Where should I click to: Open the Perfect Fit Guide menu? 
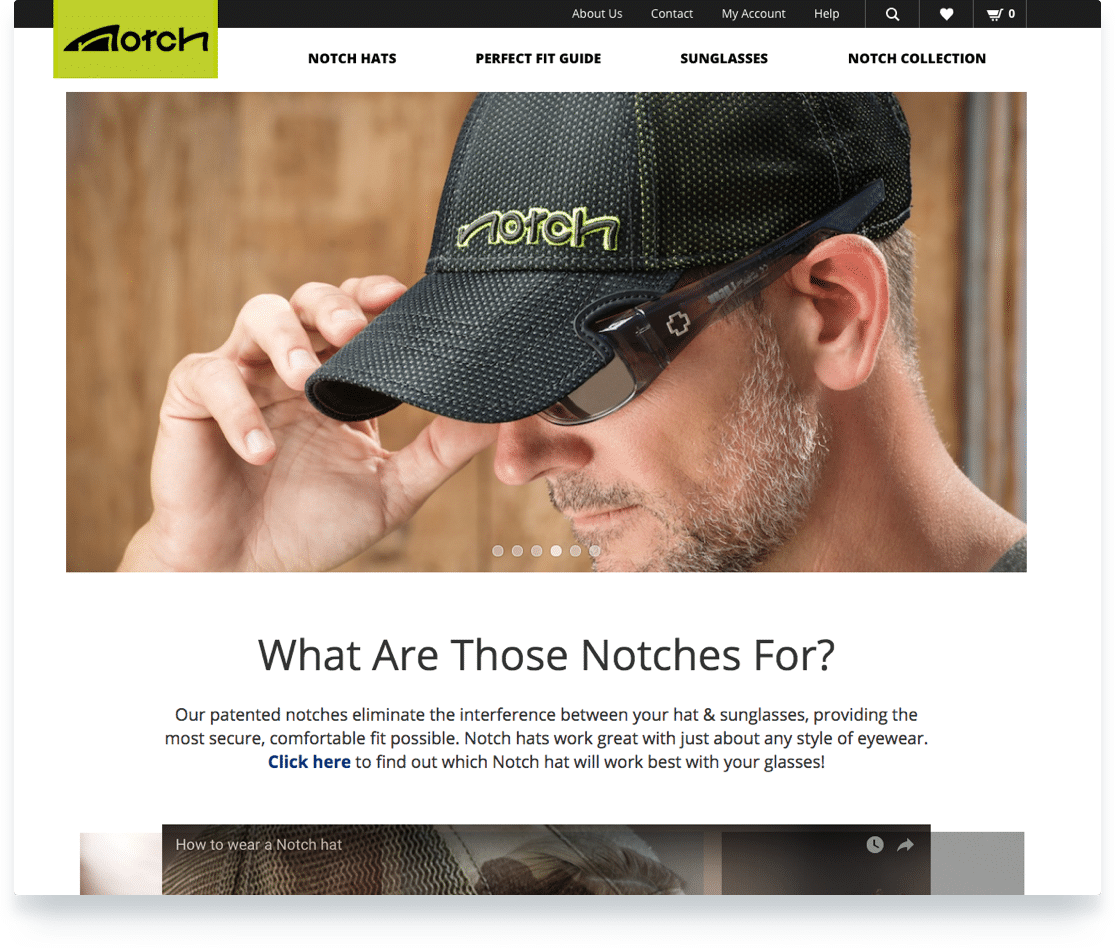(538, 58)
